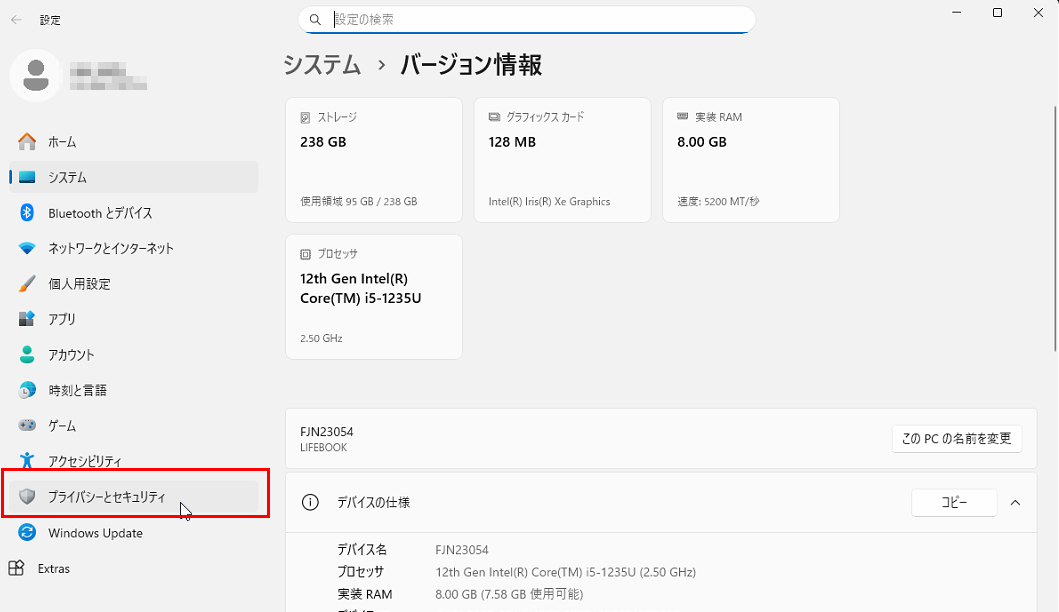Select the Gaming controller icon
The height and width of the screenshot is (612, 1059).
[x=27, y=426]
